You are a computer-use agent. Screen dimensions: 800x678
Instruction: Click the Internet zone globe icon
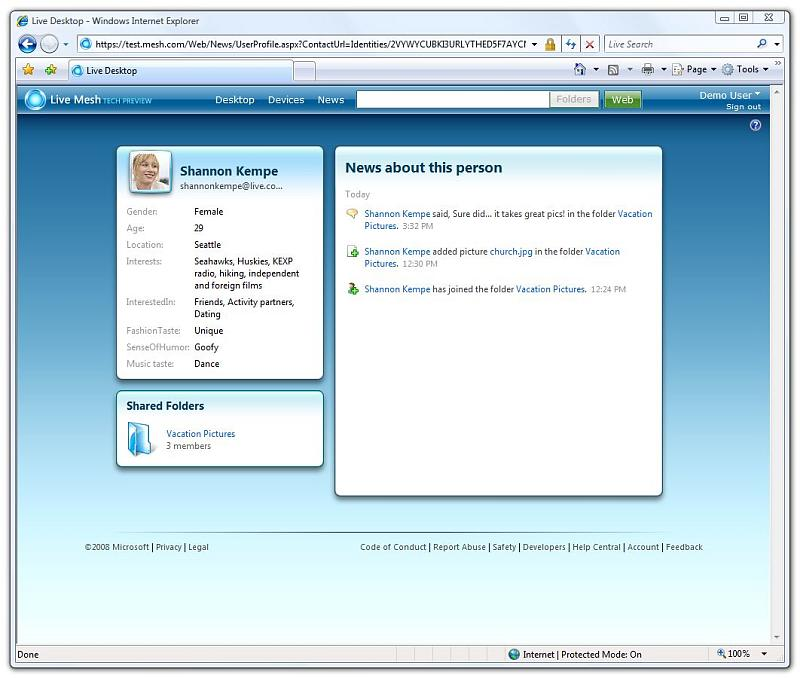click(x=514, y=654)
